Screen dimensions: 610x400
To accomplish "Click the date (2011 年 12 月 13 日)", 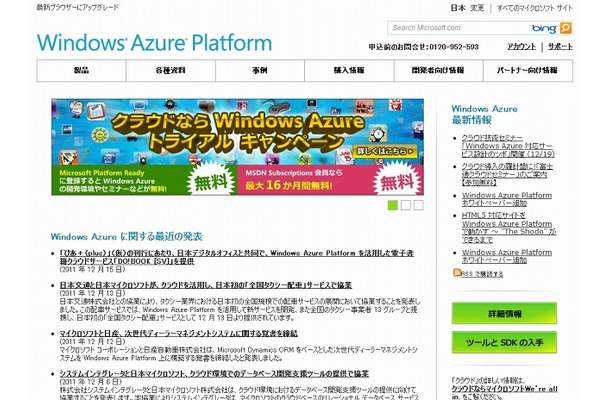I will pos(93,293).
